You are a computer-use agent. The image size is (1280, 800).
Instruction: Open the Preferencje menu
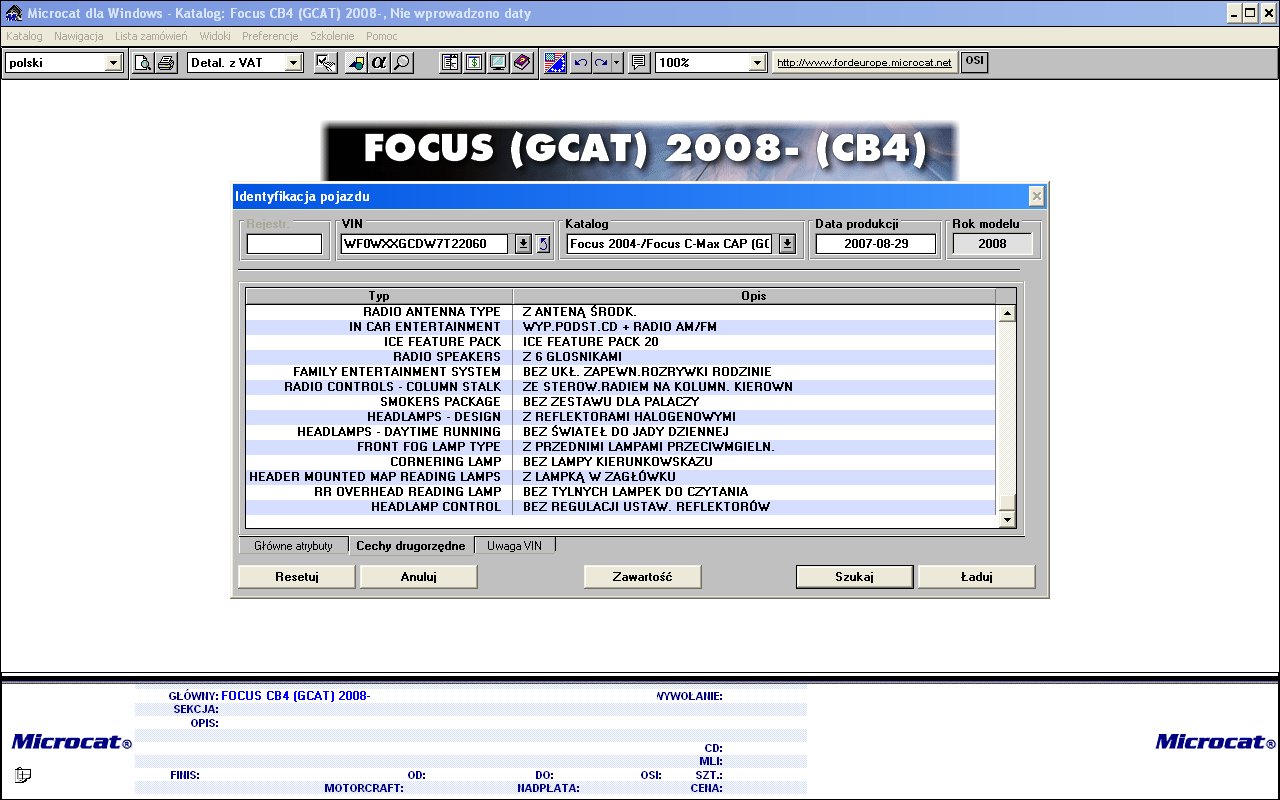270,36
